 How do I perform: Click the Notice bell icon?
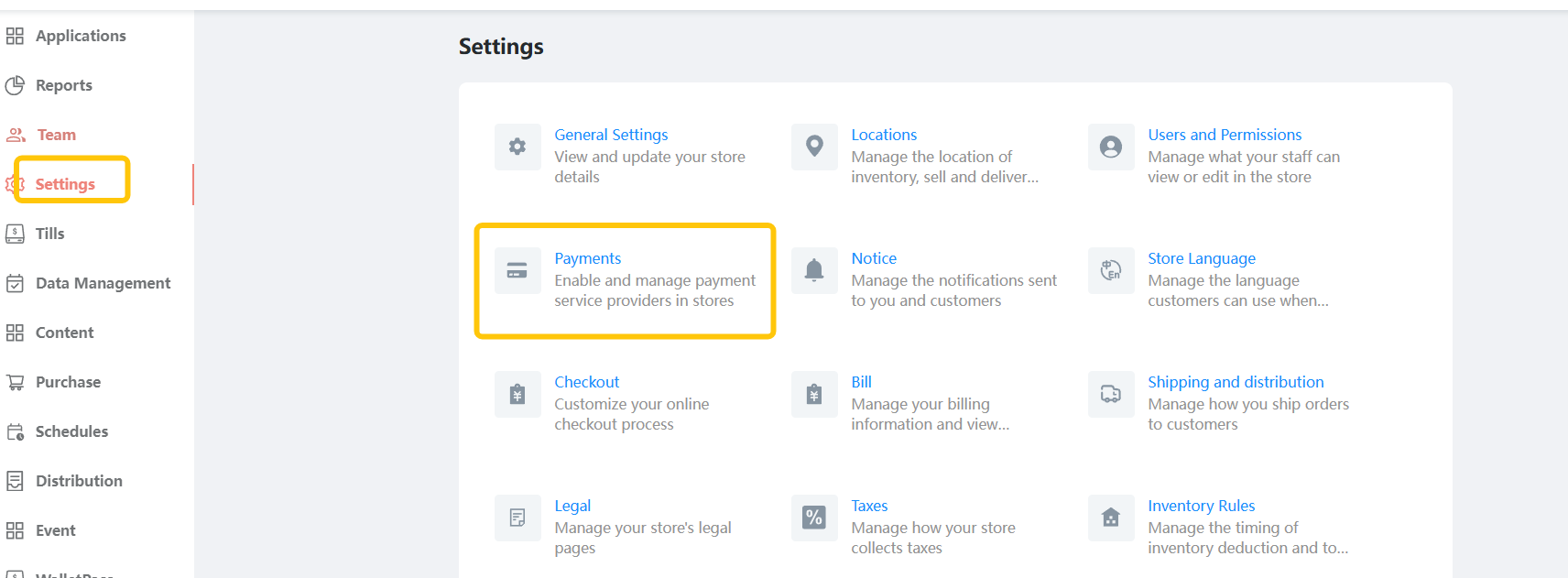click(814, 270)
